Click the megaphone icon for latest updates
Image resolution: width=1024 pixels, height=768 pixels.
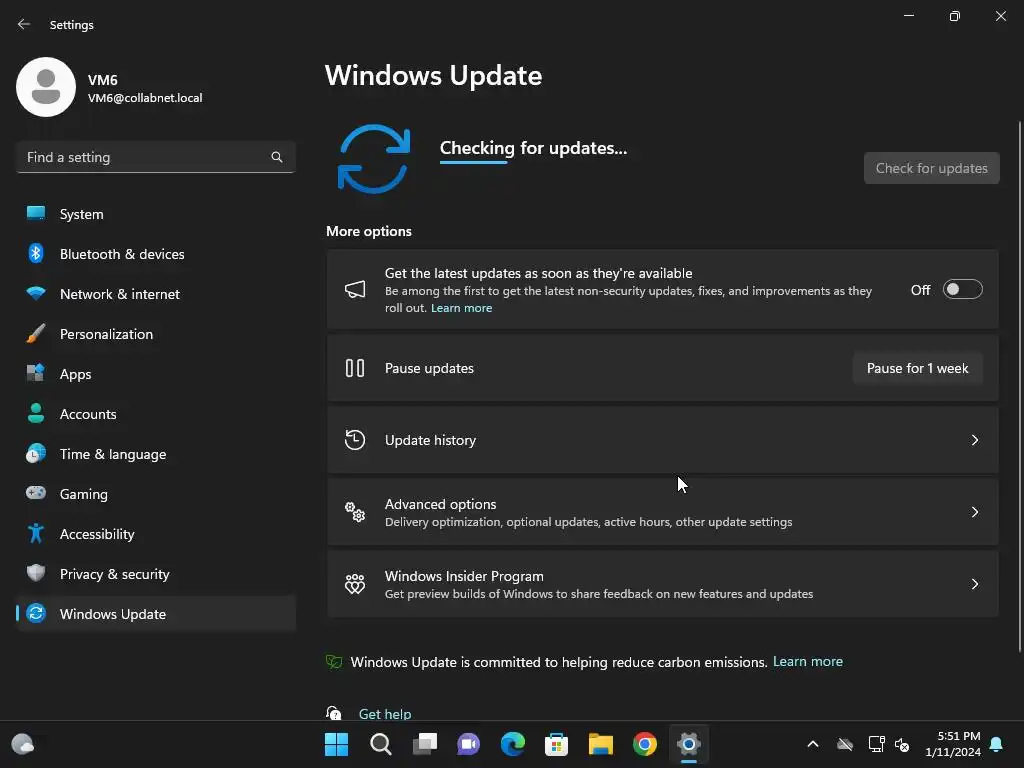pyautogui.click(x=355, y=289)
